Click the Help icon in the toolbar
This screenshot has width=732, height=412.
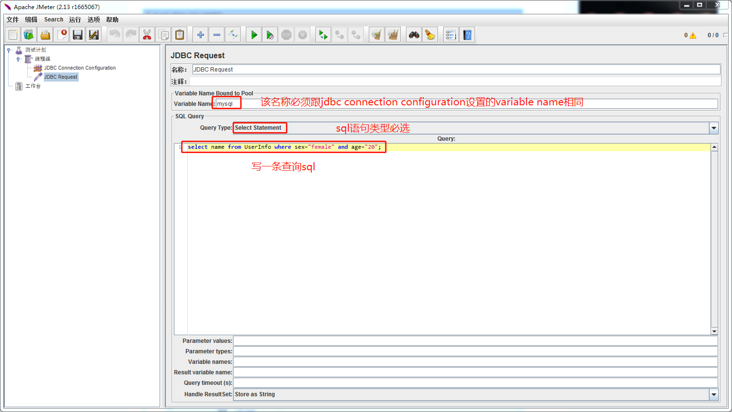(467, 35)
